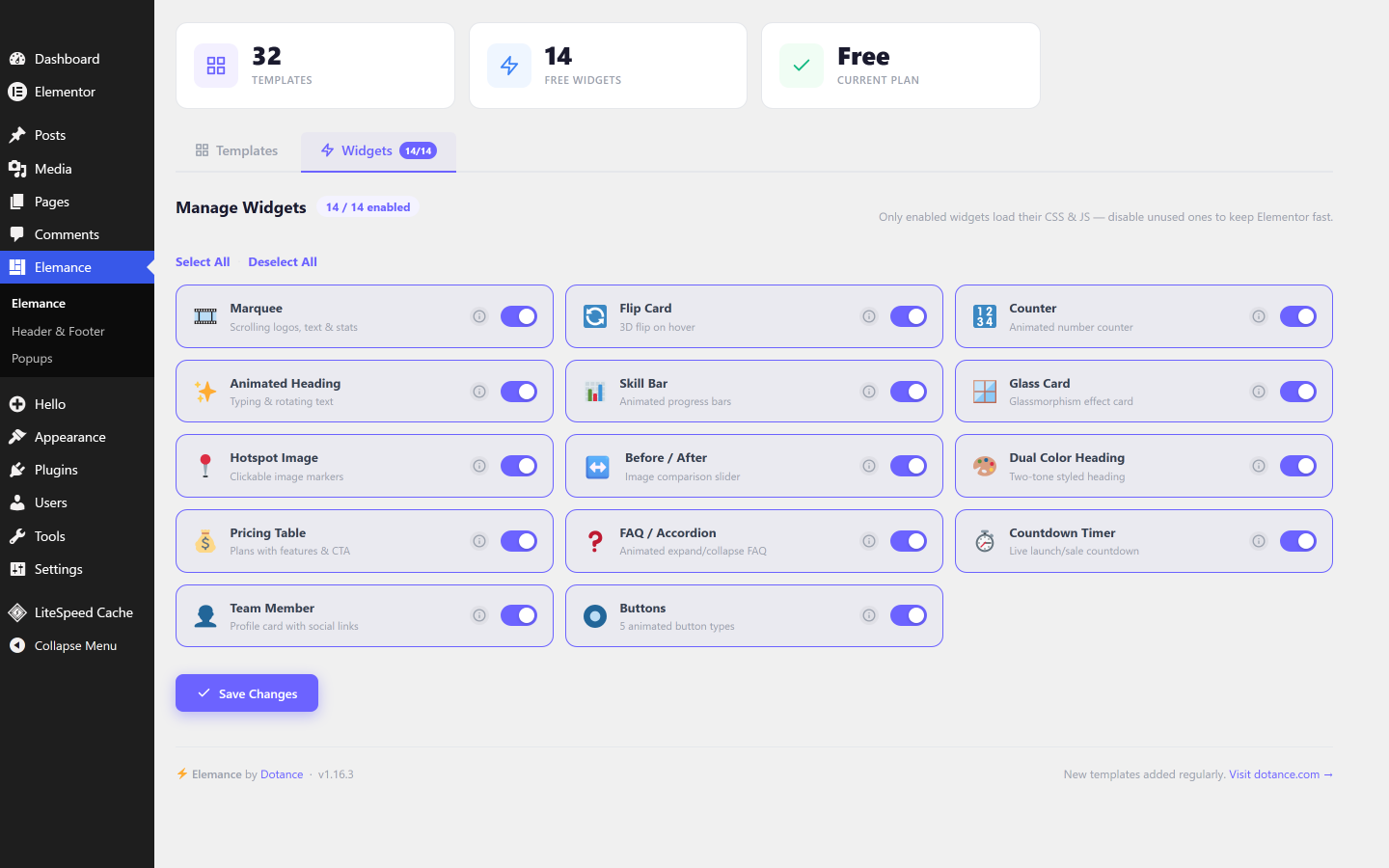Click the Flip Card widget icon
Screen dimensions: 1389x868
pyautogui.click(x=595, y=316)
